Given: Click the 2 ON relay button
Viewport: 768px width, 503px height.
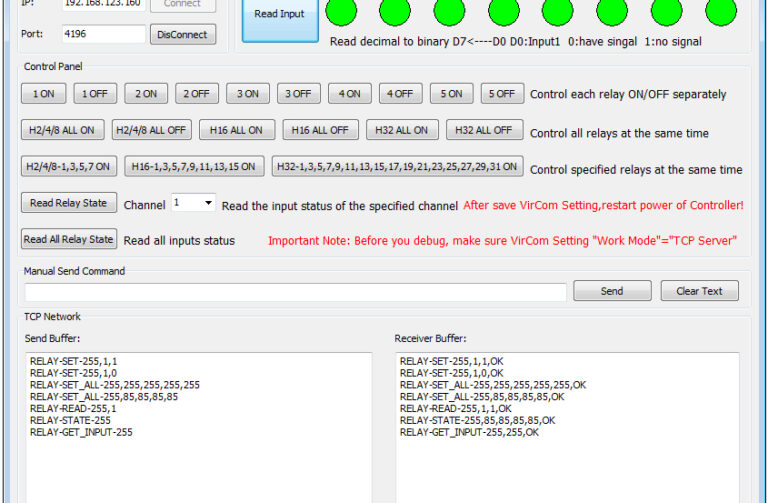Looking at the screenshot, I should [x=146, y=94].
